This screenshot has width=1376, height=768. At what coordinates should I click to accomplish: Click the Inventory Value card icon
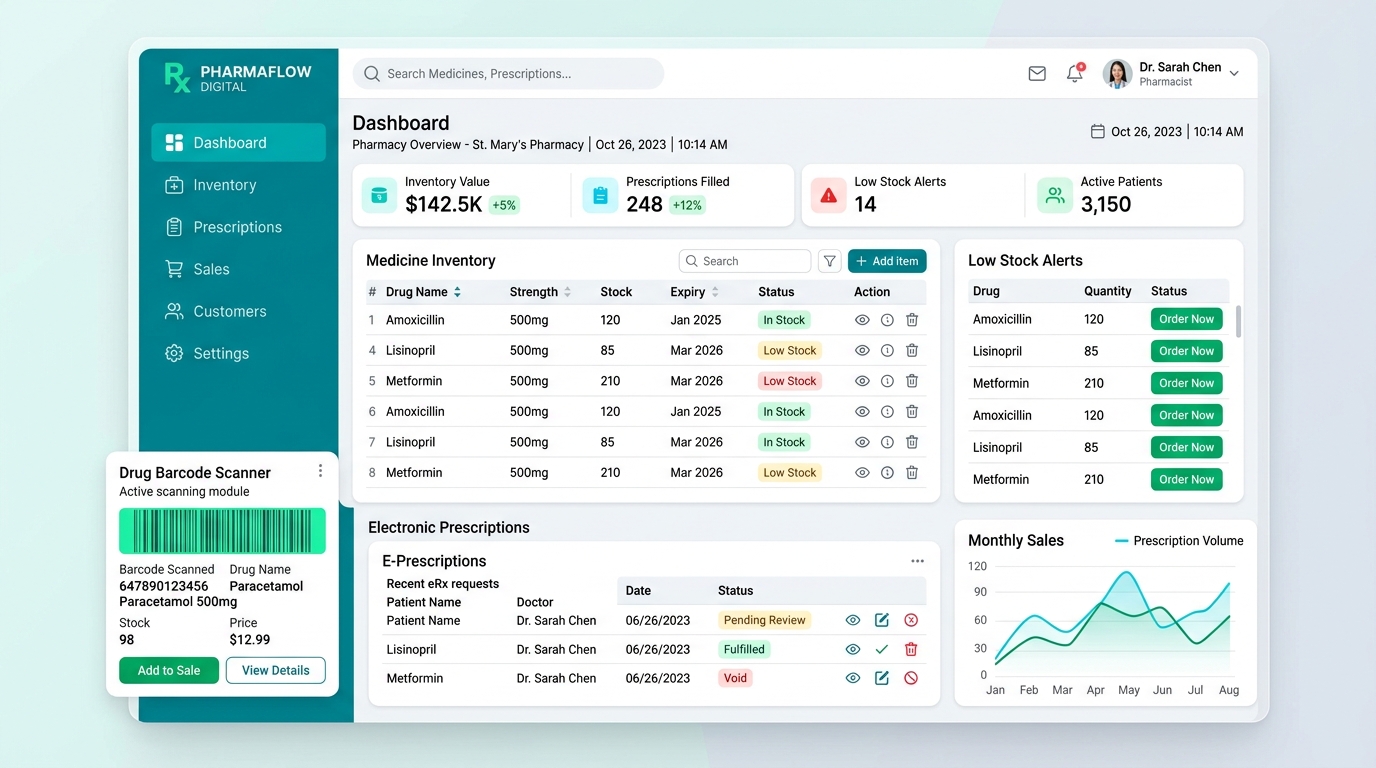pos(379,196)
